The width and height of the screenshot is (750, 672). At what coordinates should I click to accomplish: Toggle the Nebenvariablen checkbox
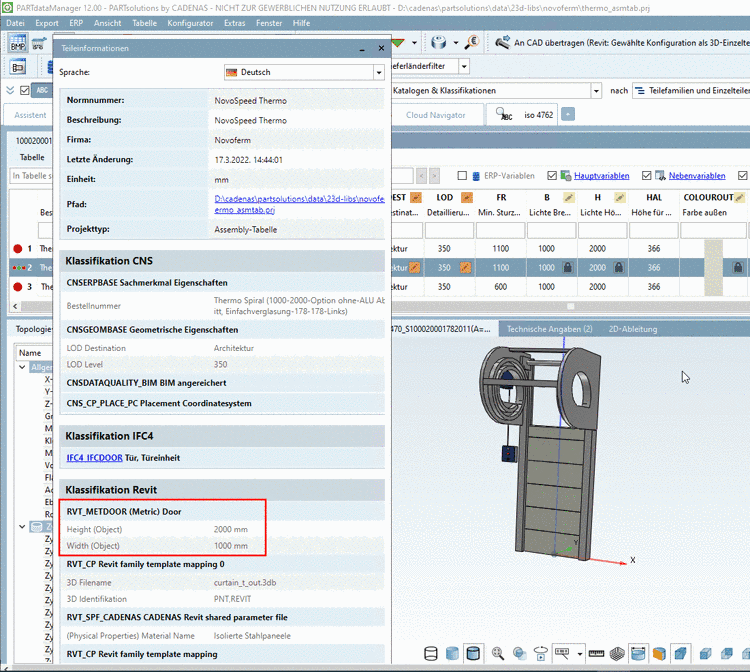click(646, 175)
